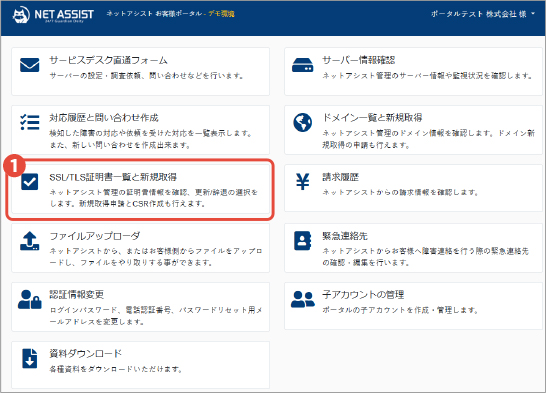Open the 請求履歴 title link
The width and height of the screenshot is (546, 393).
pyautogui.click(x=340, y=177)
